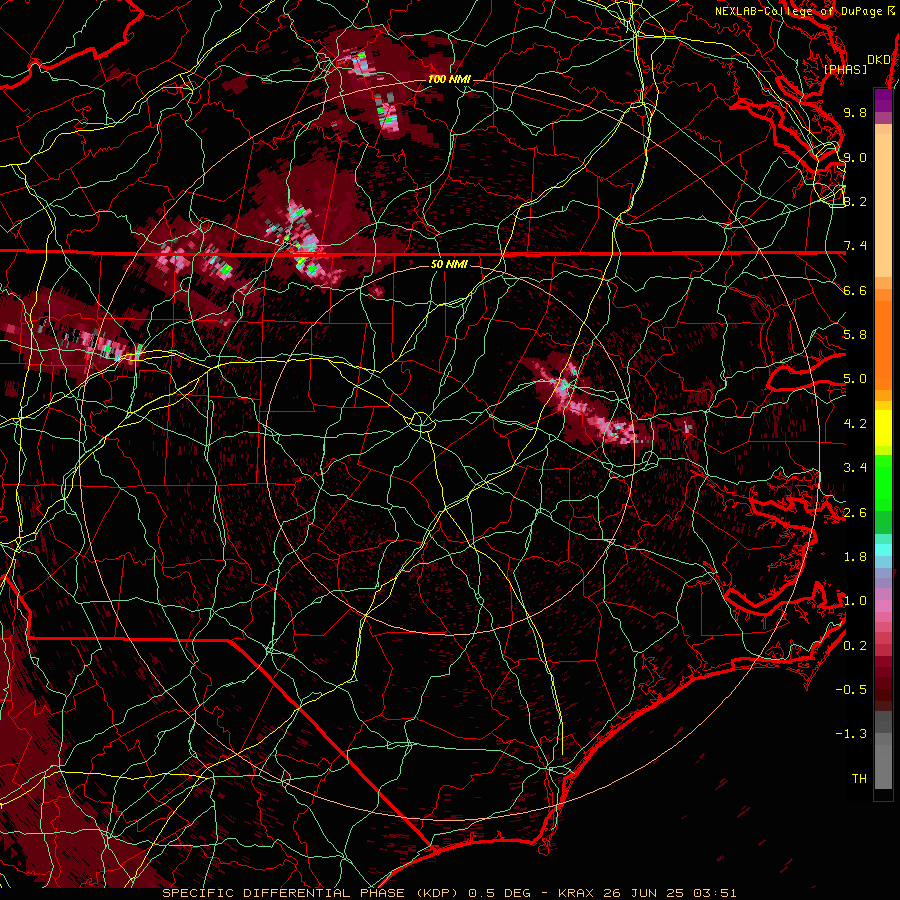Click the "1.0" legend value
The height and width of the screenshot is (900, 900).
pos(855,601)
